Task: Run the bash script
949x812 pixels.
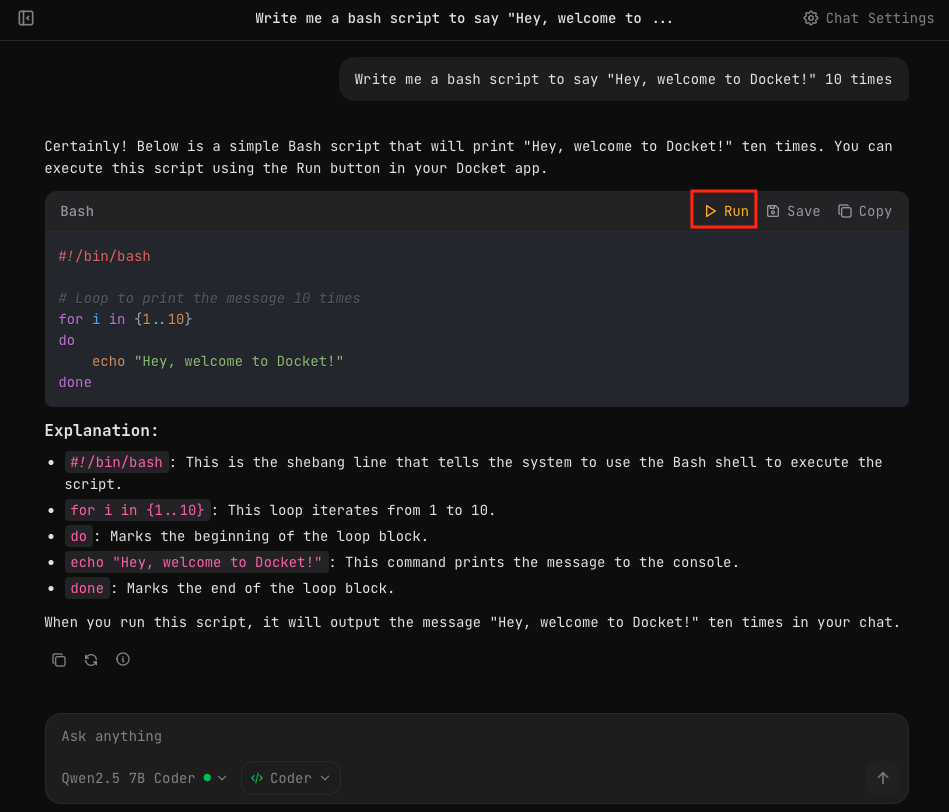Action: tap(724, 210)
